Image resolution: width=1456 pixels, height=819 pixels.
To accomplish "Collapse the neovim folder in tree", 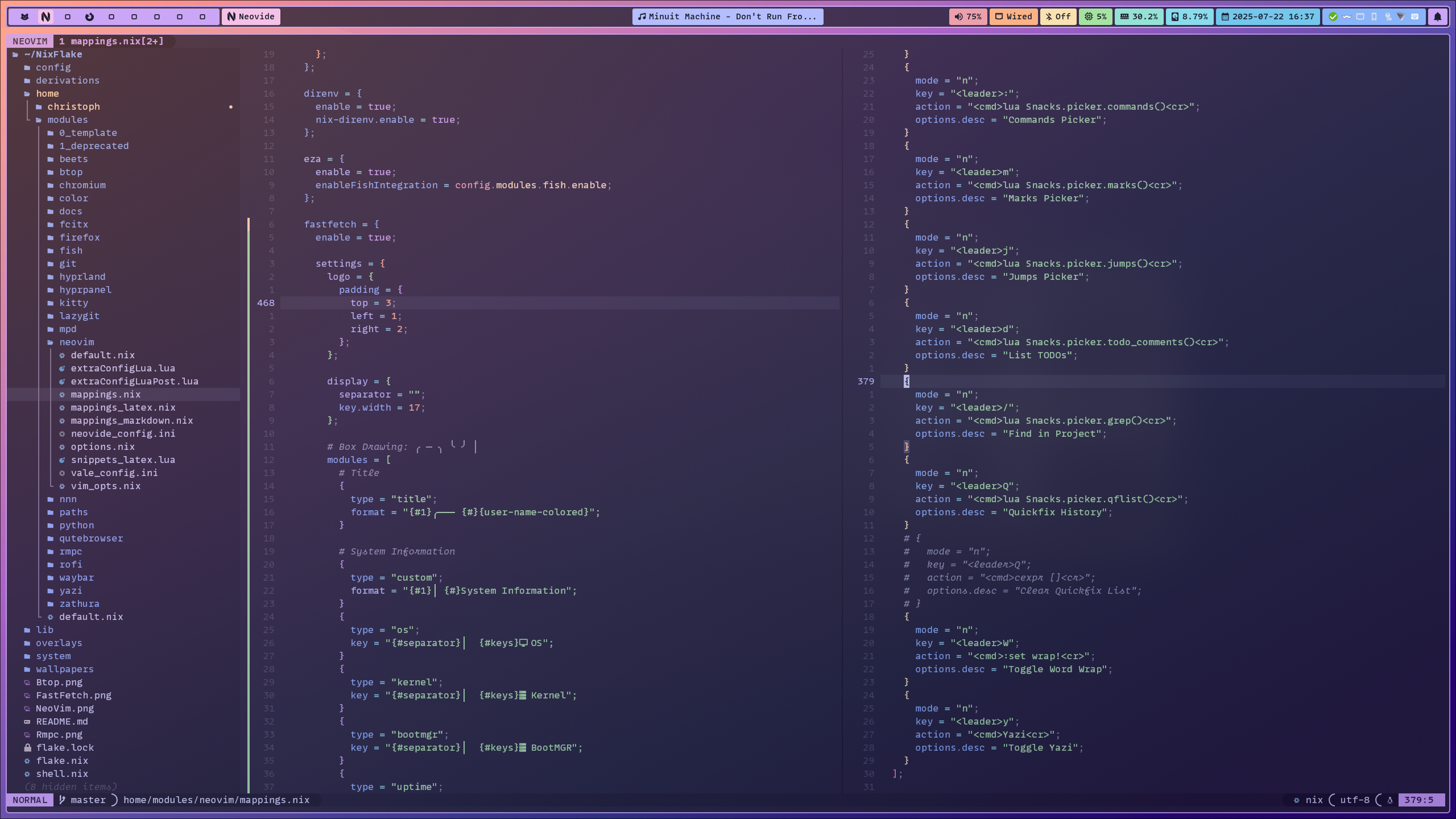I will point(76,342).
